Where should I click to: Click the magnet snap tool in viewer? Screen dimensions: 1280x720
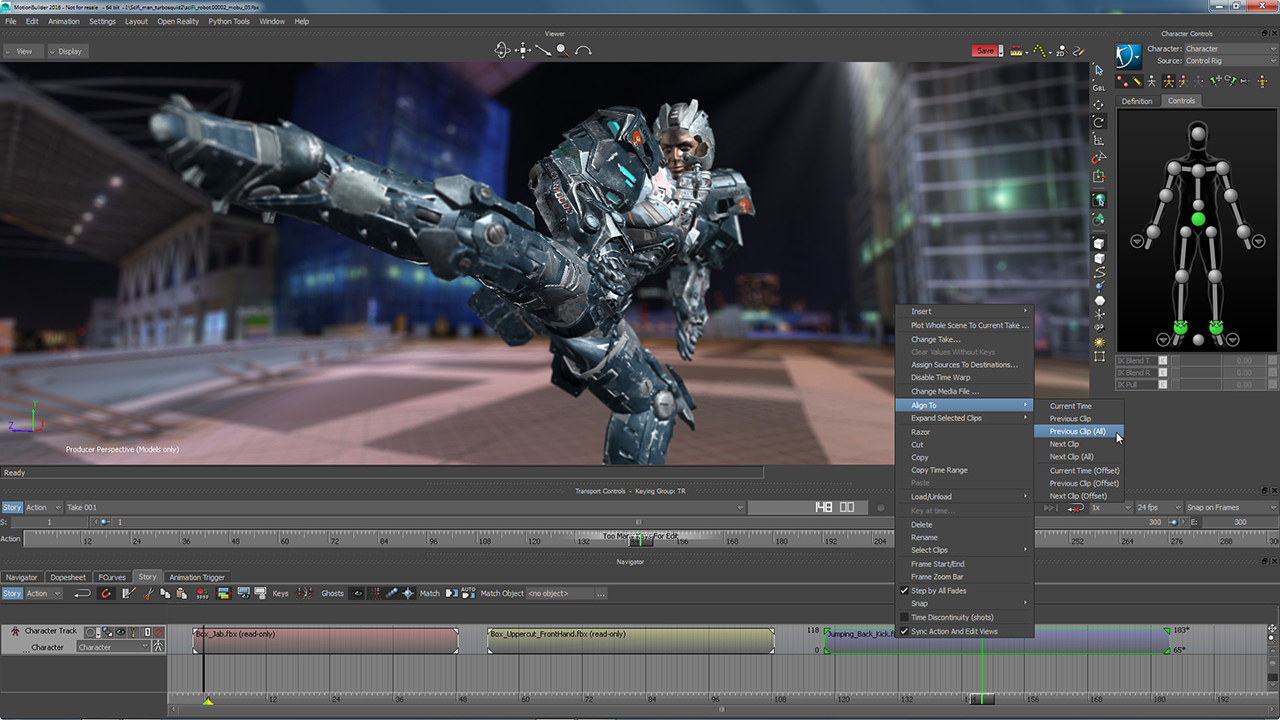pos(1099,158)
